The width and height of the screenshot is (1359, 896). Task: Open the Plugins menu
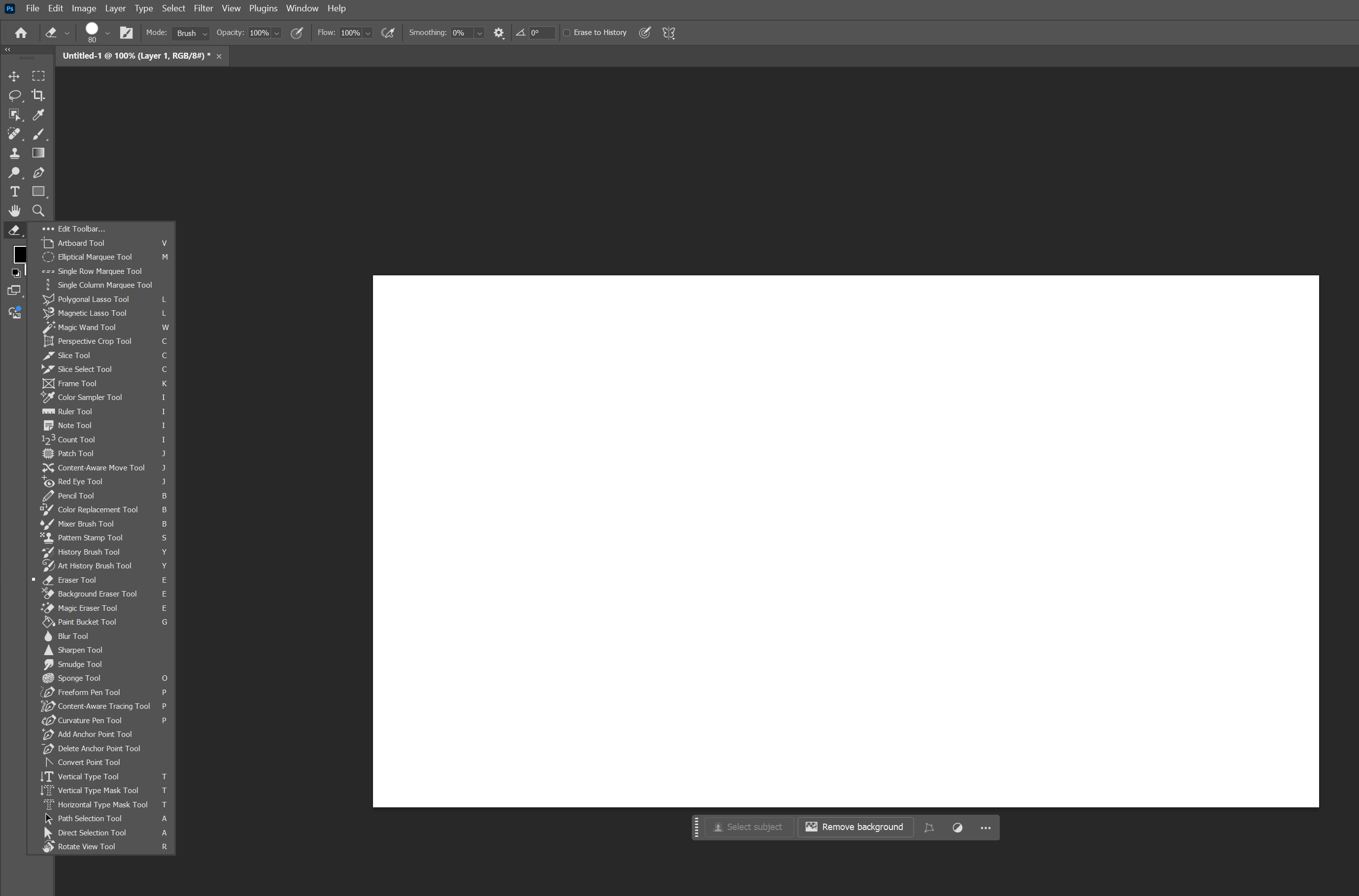click(x=263, y=8)
